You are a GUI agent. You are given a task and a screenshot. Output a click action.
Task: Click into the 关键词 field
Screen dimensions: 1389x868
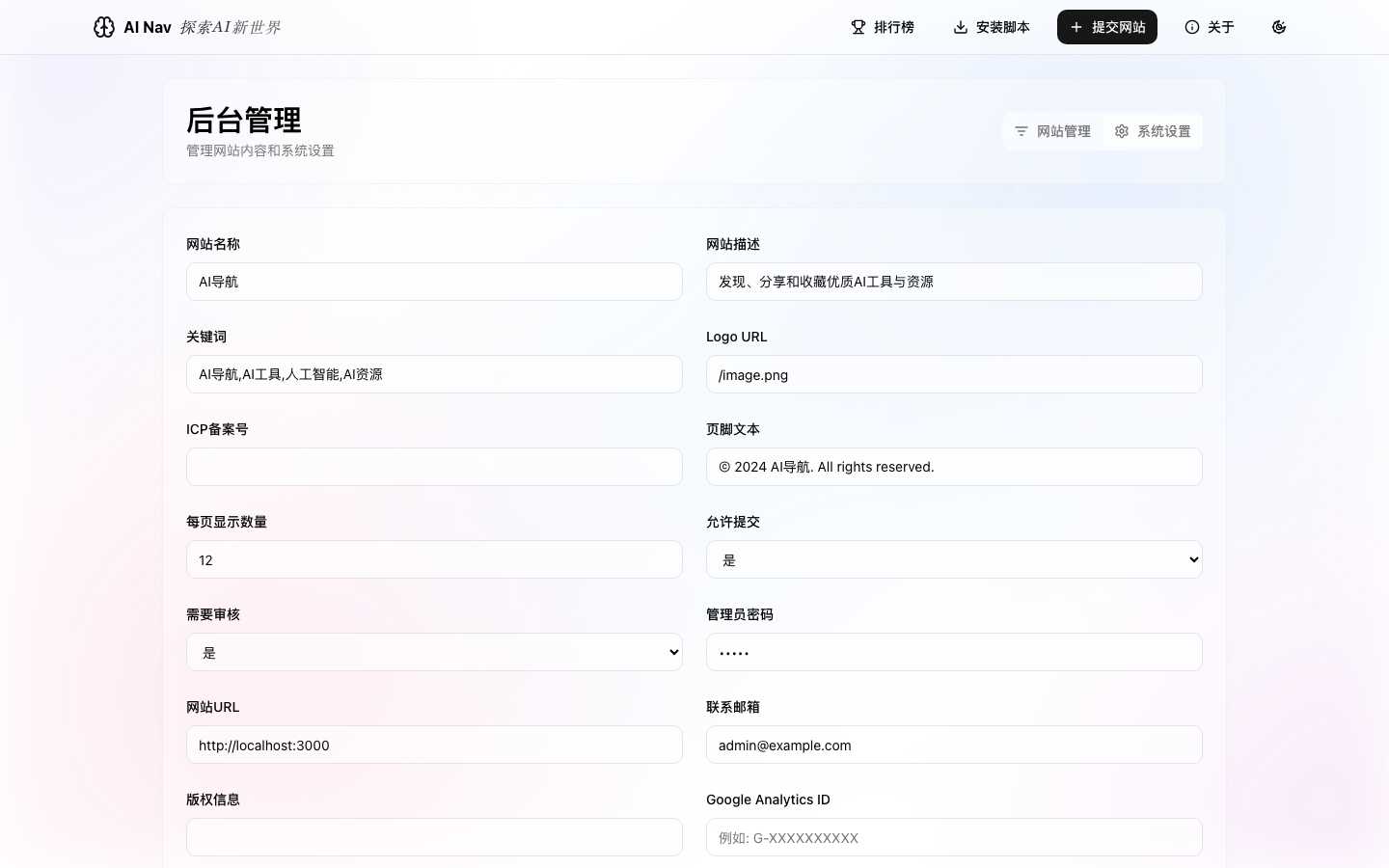point(434,374)
